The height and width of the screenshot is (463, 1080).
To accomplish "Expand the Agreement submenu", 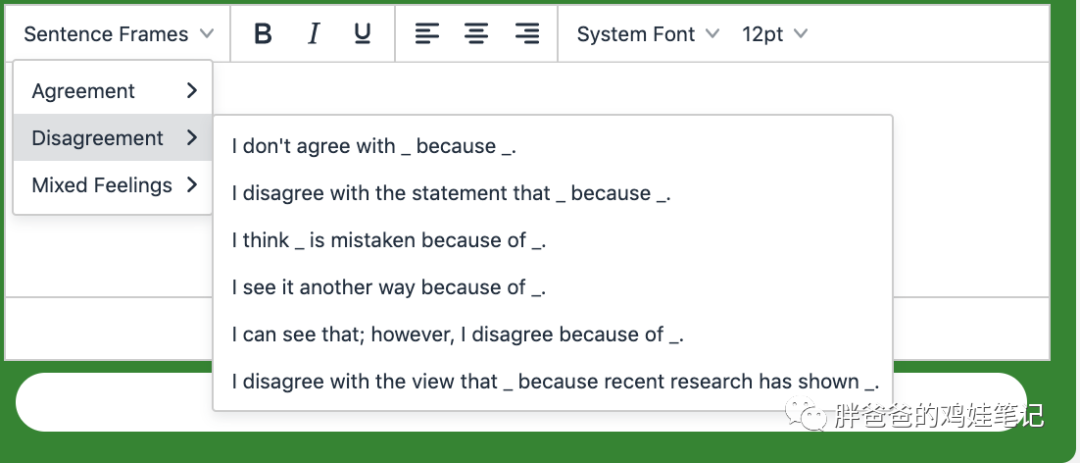I will (x=112, y=91).
